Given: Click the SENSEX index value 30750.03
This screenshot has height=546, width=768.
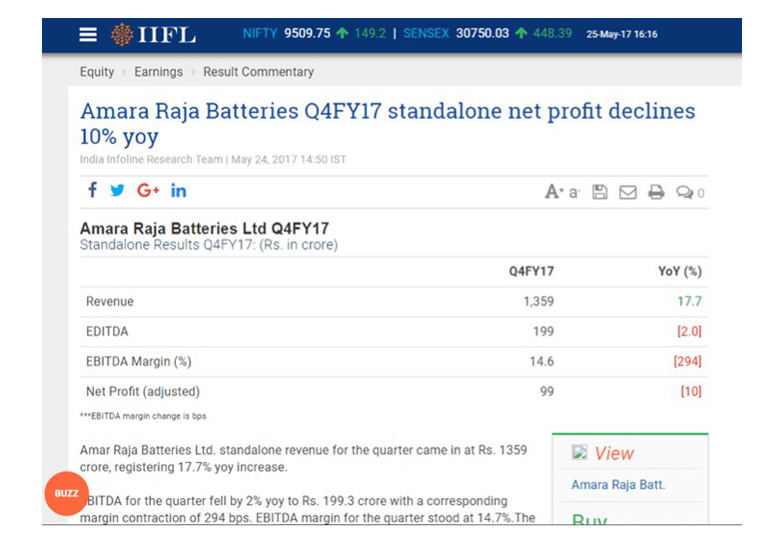Looking at the screenshot, I should coord(482,33).
